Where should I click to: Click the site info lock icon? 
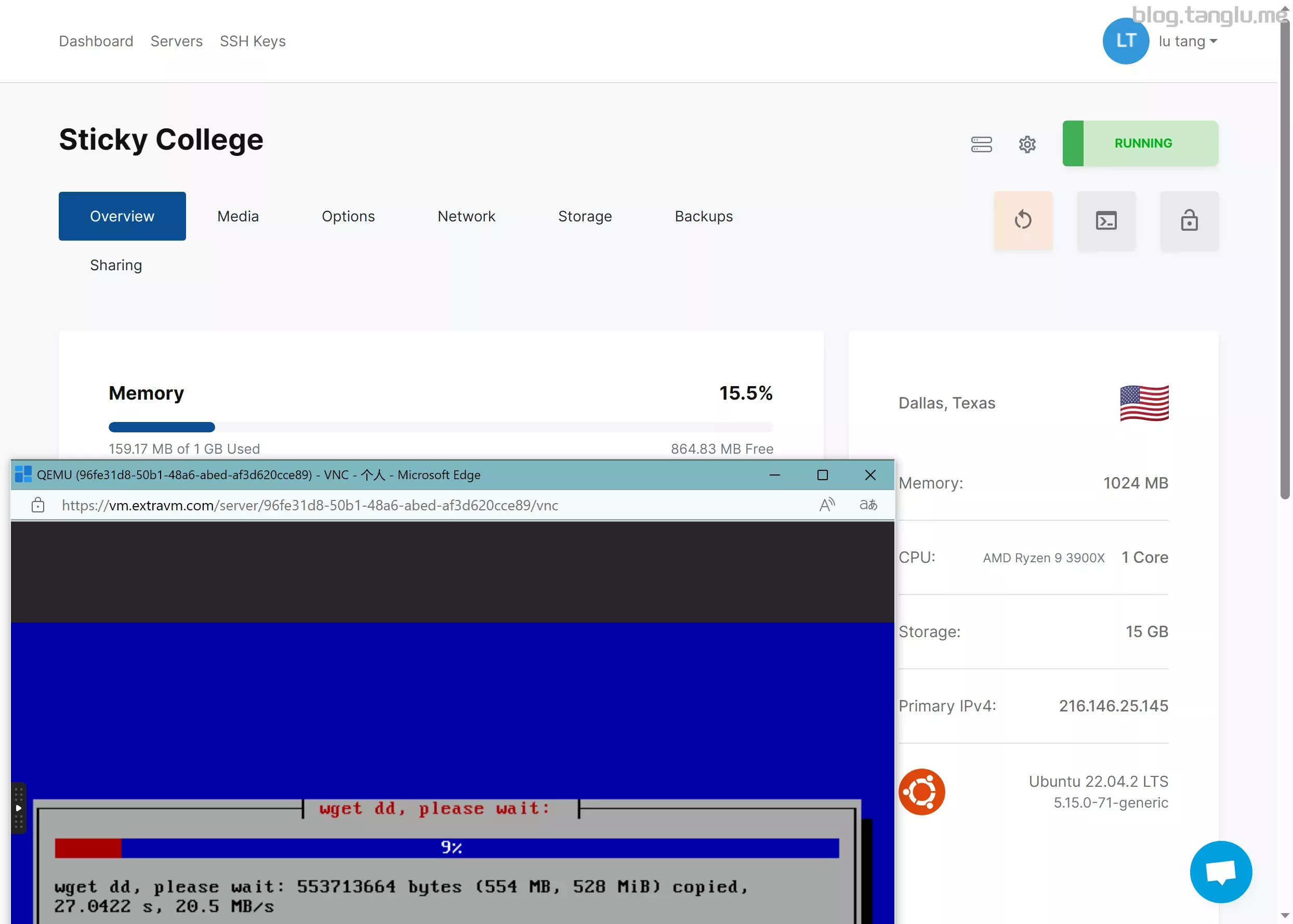coord(38,505)
